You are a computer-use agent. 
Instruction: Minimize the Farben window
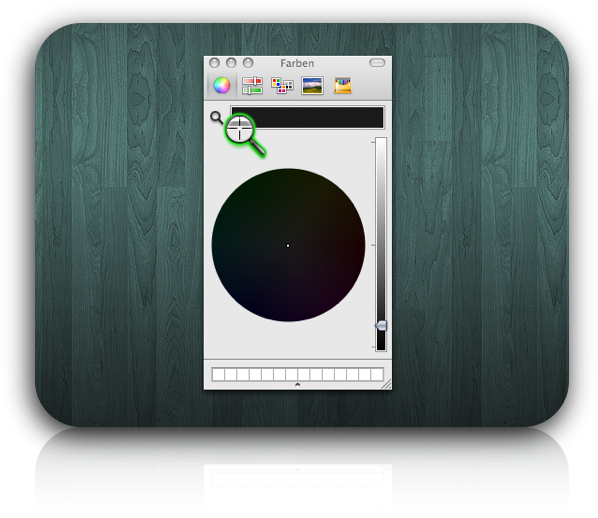(x=231, y=63)
